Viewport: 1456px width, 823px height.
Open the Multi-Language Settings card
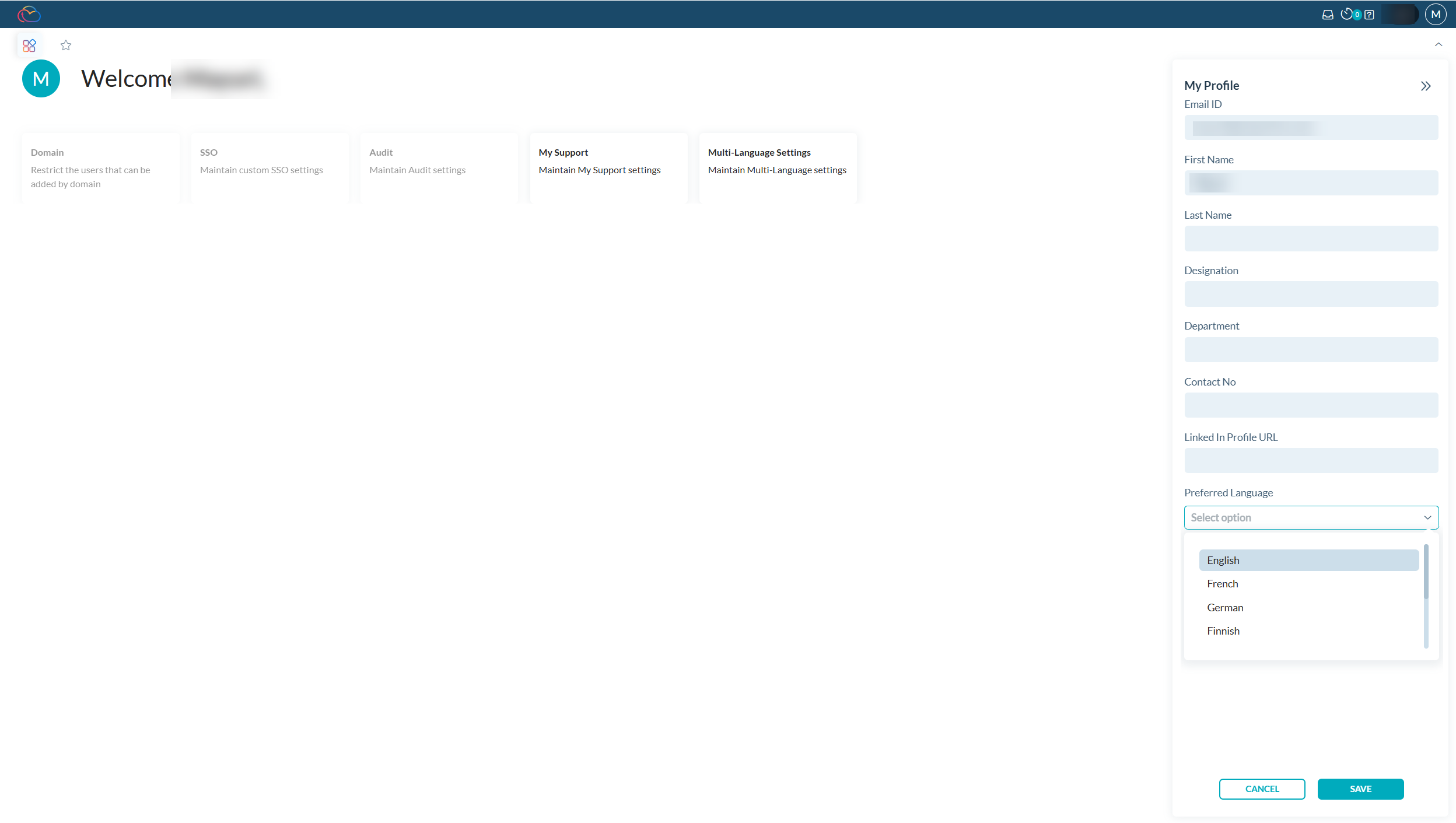point(777,168)
